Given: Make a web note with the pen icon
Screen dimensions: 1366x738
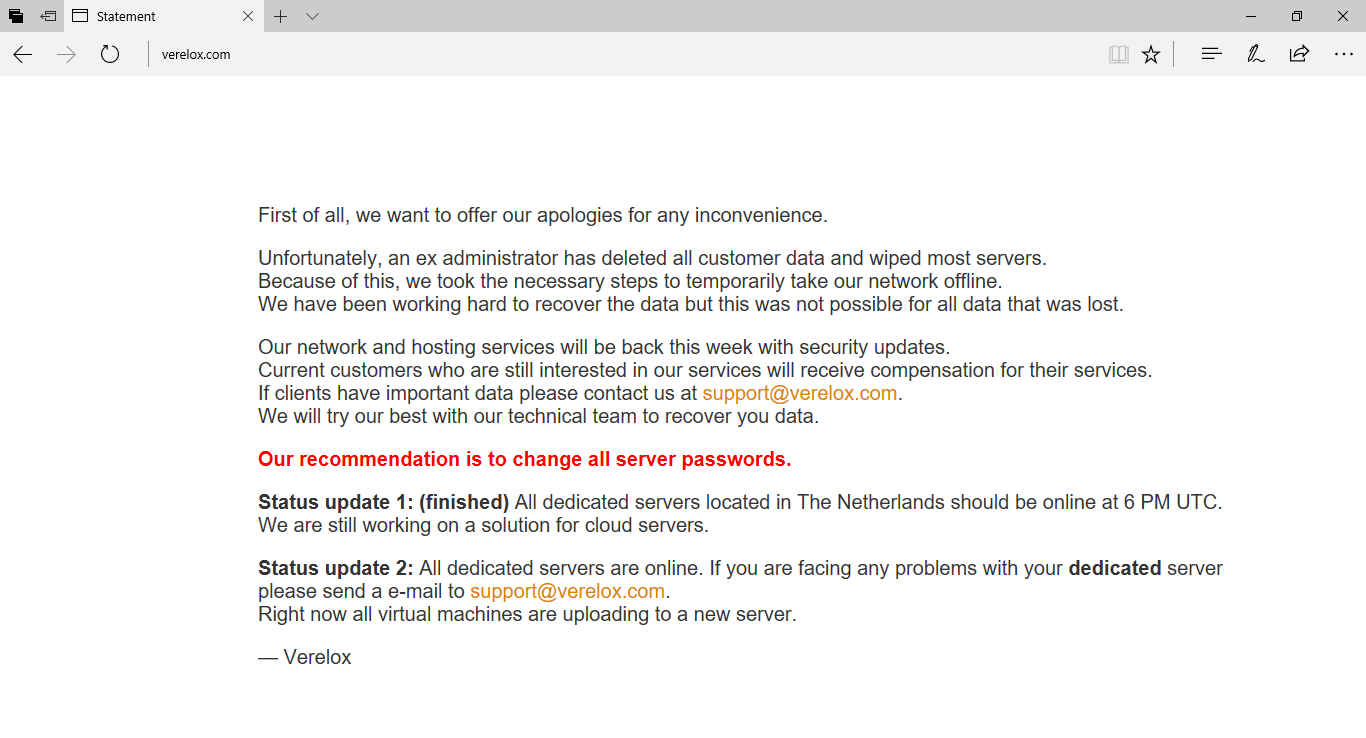Looking at the screenshot, I should tap(1255, 55).
